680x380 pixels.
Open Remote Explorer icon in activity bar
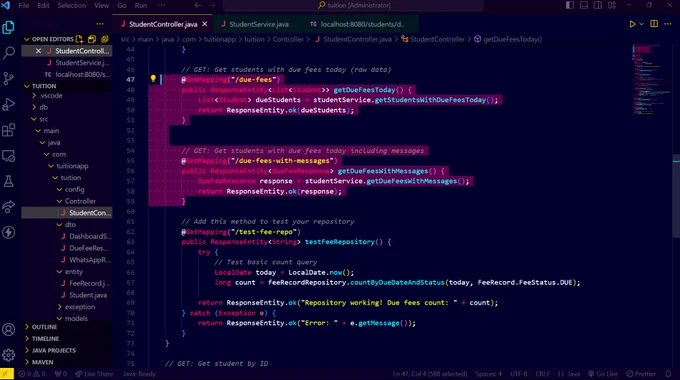click(x=8, y=156)
